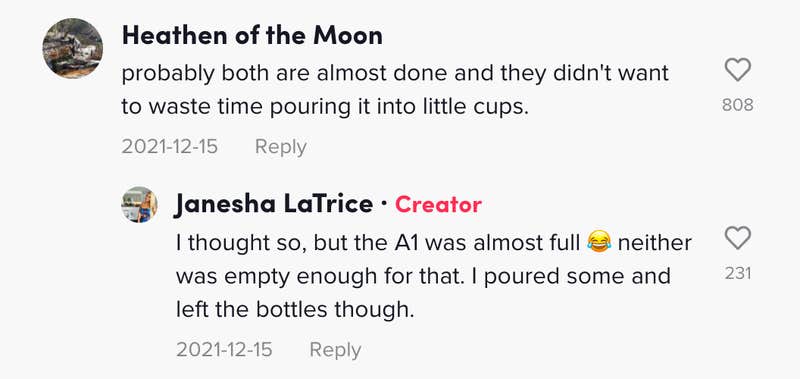Click the 808 like count
Screen dimensions: 800x379
tap(738, 105)
